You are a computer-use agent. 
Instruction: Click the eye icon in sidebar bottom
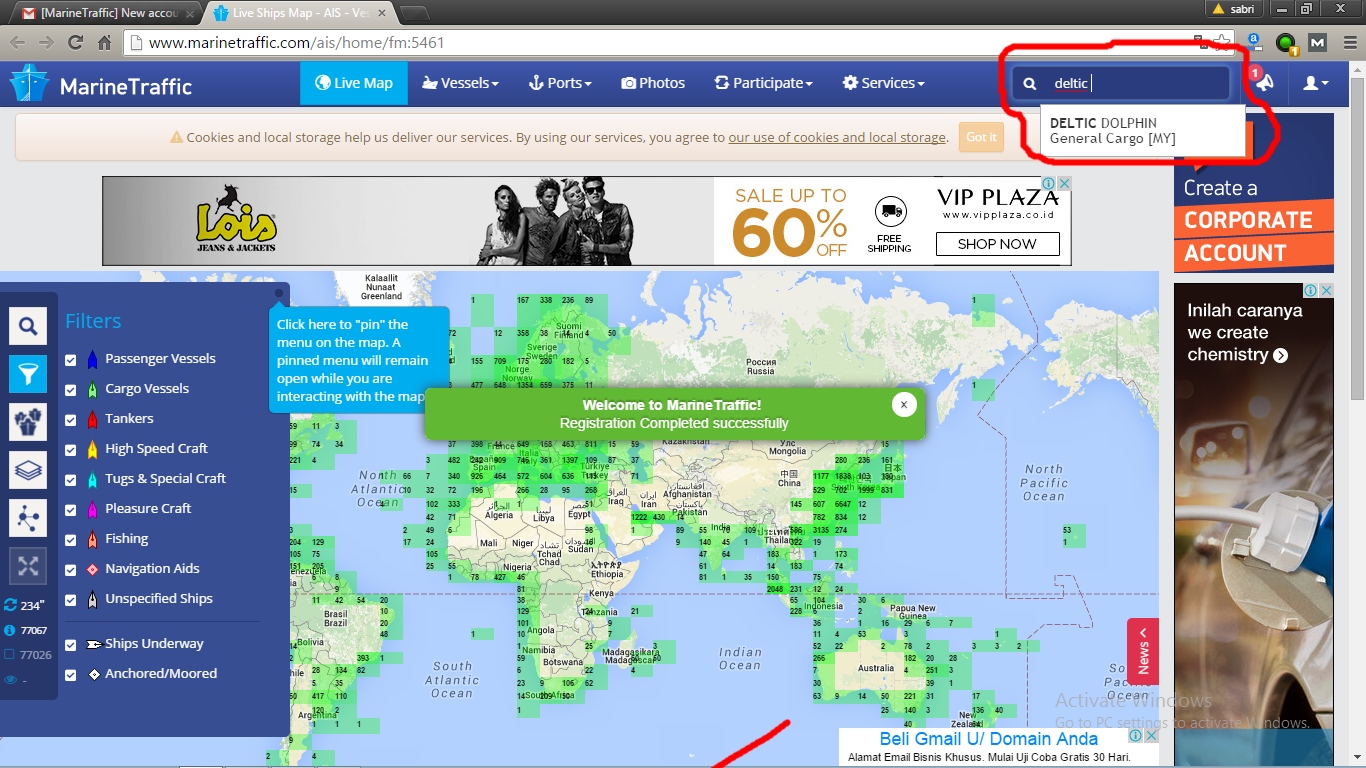click(10, 680)
